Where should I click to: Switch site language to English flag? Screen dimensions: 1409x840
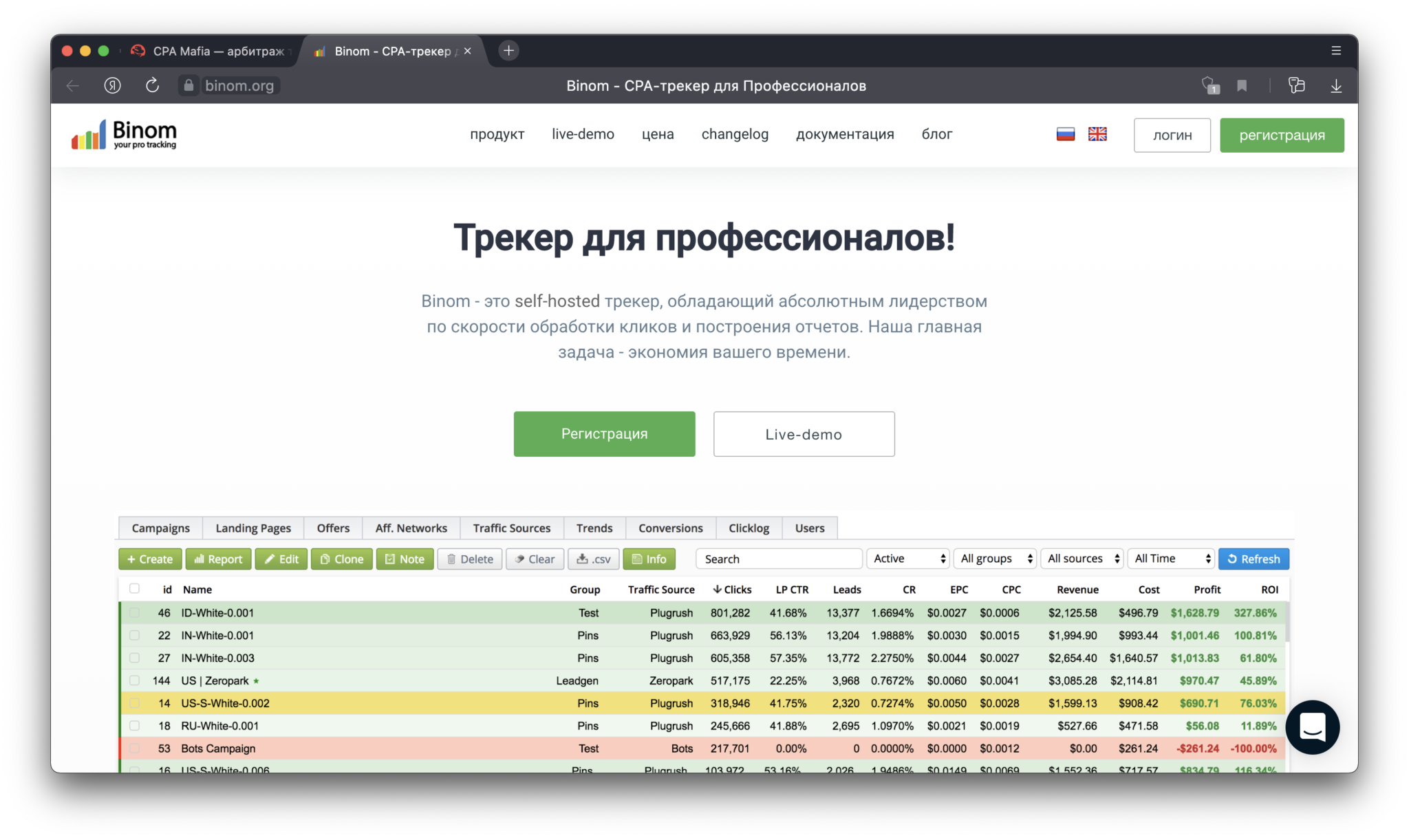(x=1097, y=134)
